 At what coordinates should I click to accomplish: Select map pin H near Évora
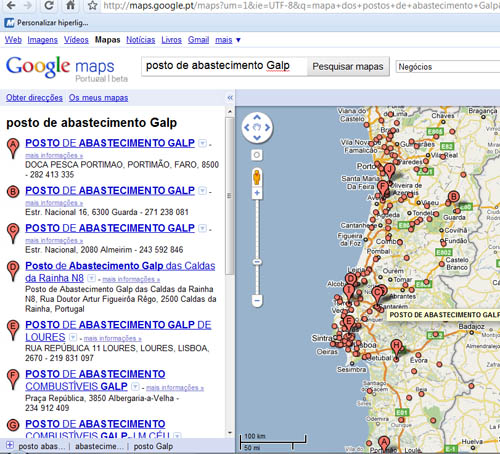[x=396, y=348]
